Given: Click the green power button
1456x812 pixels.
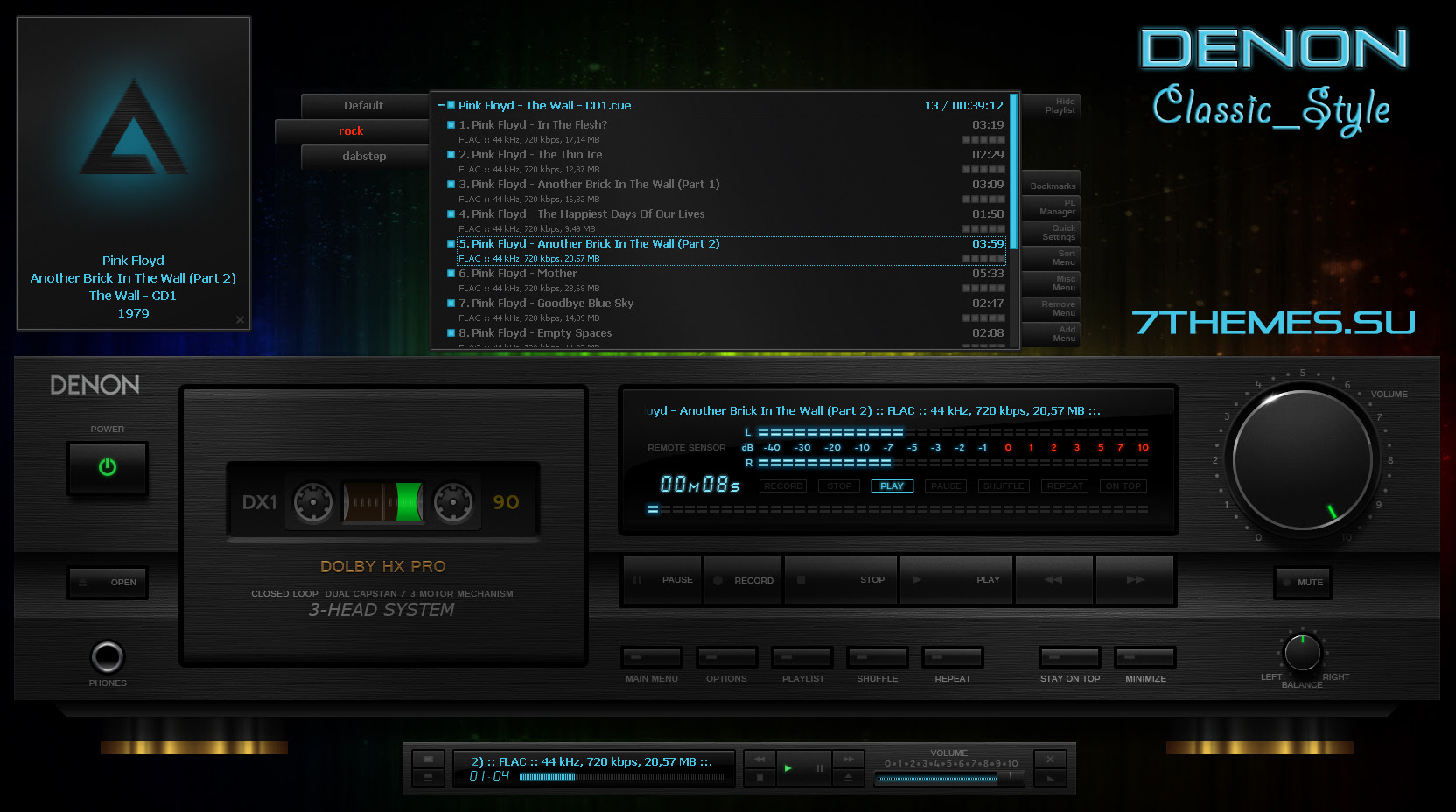Looking at the screenshot, I should tap(108, 467).
